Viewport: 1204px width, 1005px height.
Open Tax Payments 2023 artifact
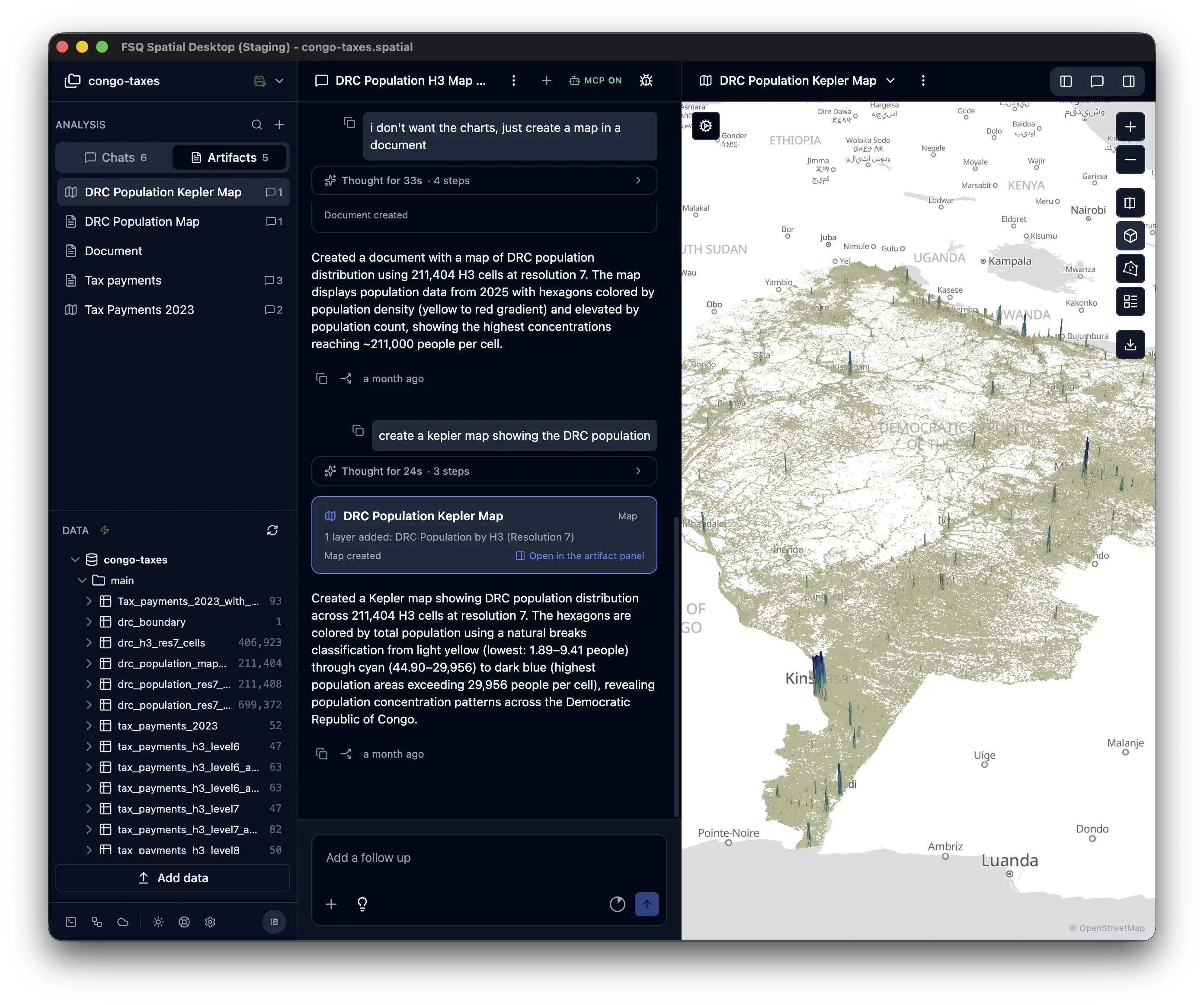coord(173,310)
